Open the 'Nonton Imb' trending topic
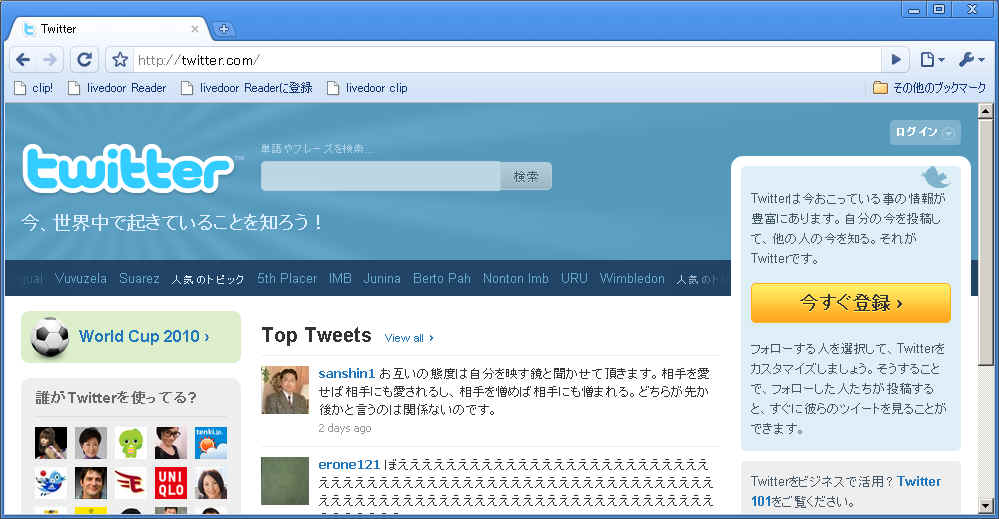The height and width of the screenshot is (519, 999). pos(515,278)
